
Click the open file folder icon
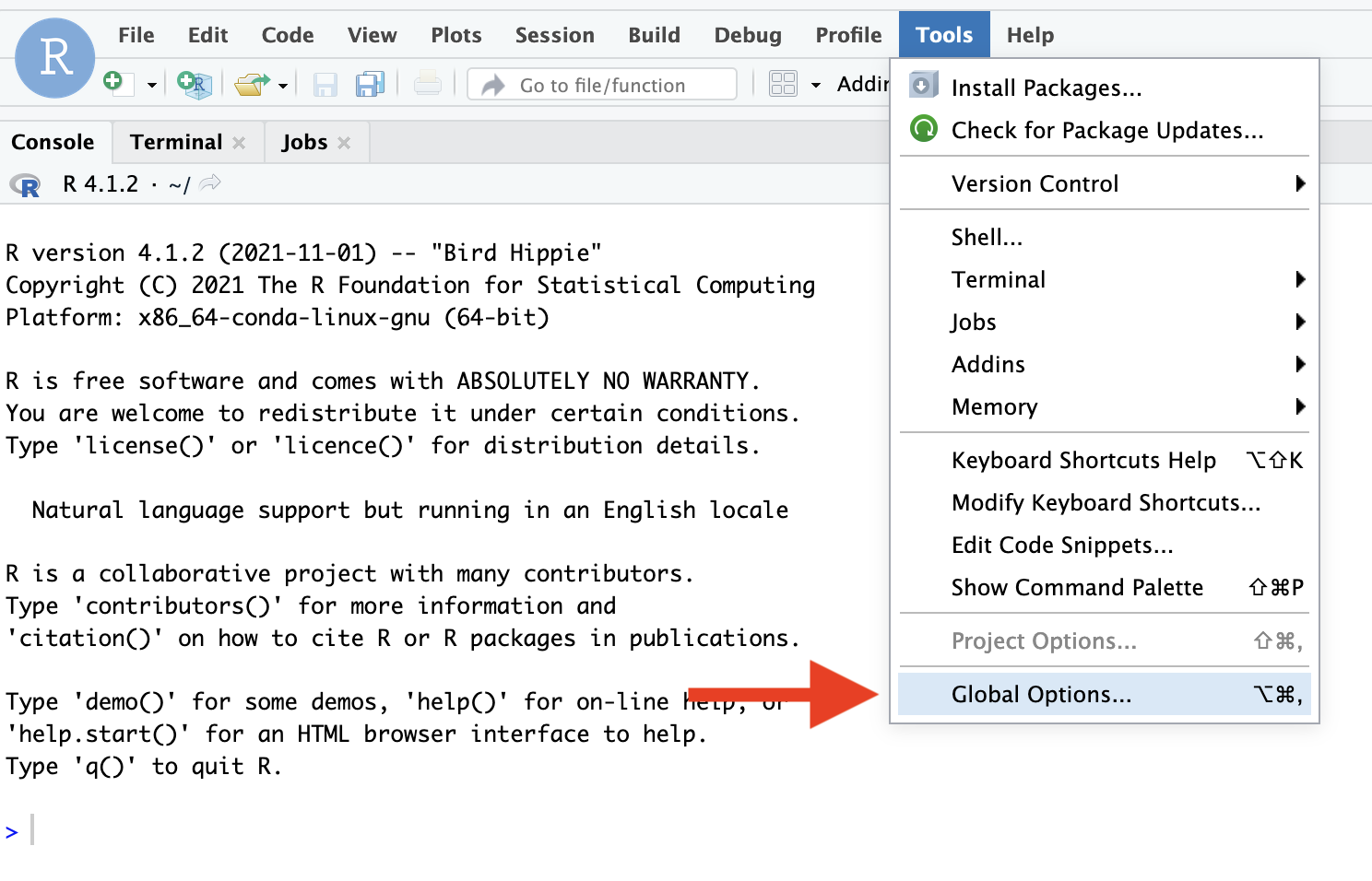[x=251, y=85]
